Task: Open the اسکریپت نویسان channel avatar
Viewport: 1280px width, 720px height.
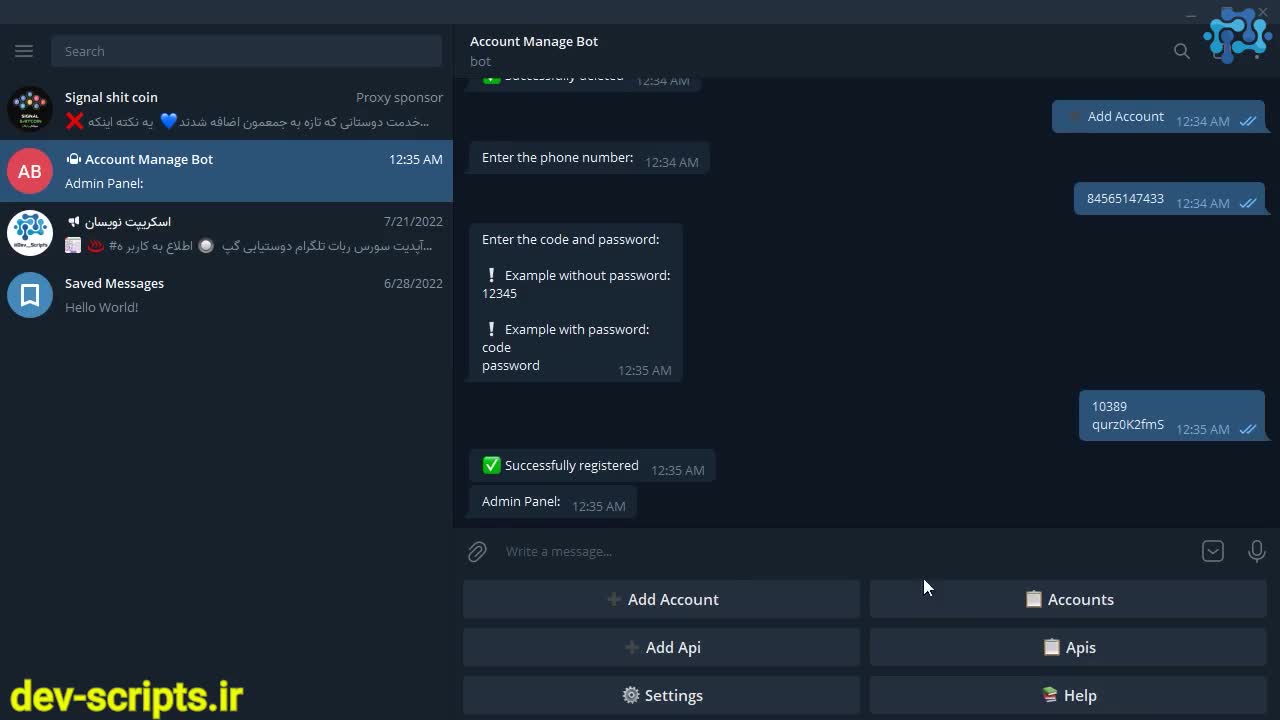Action: (30, 233)
